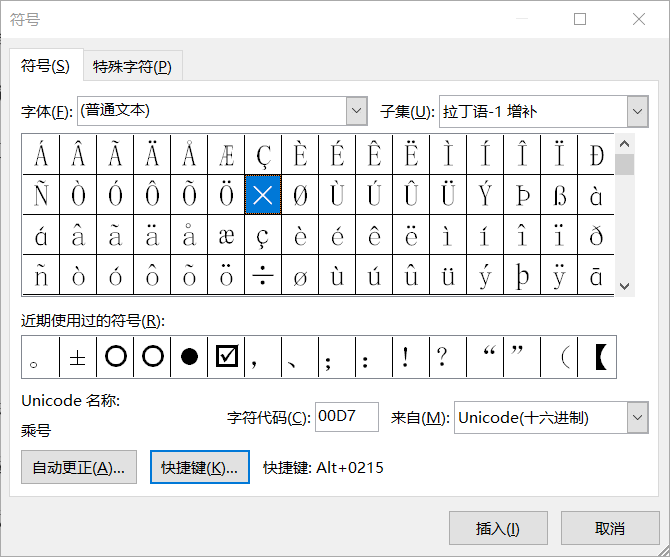Select the capital Ñ symbol
Viewport: 670px width, 557px height.
(41, 195)
